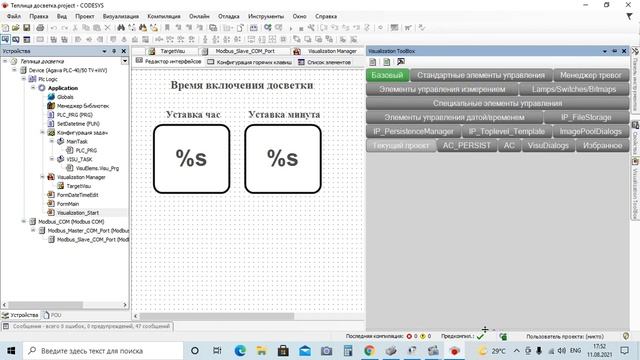Toggle auto-hide pin on Visualization ToolBox

(614, 51)
